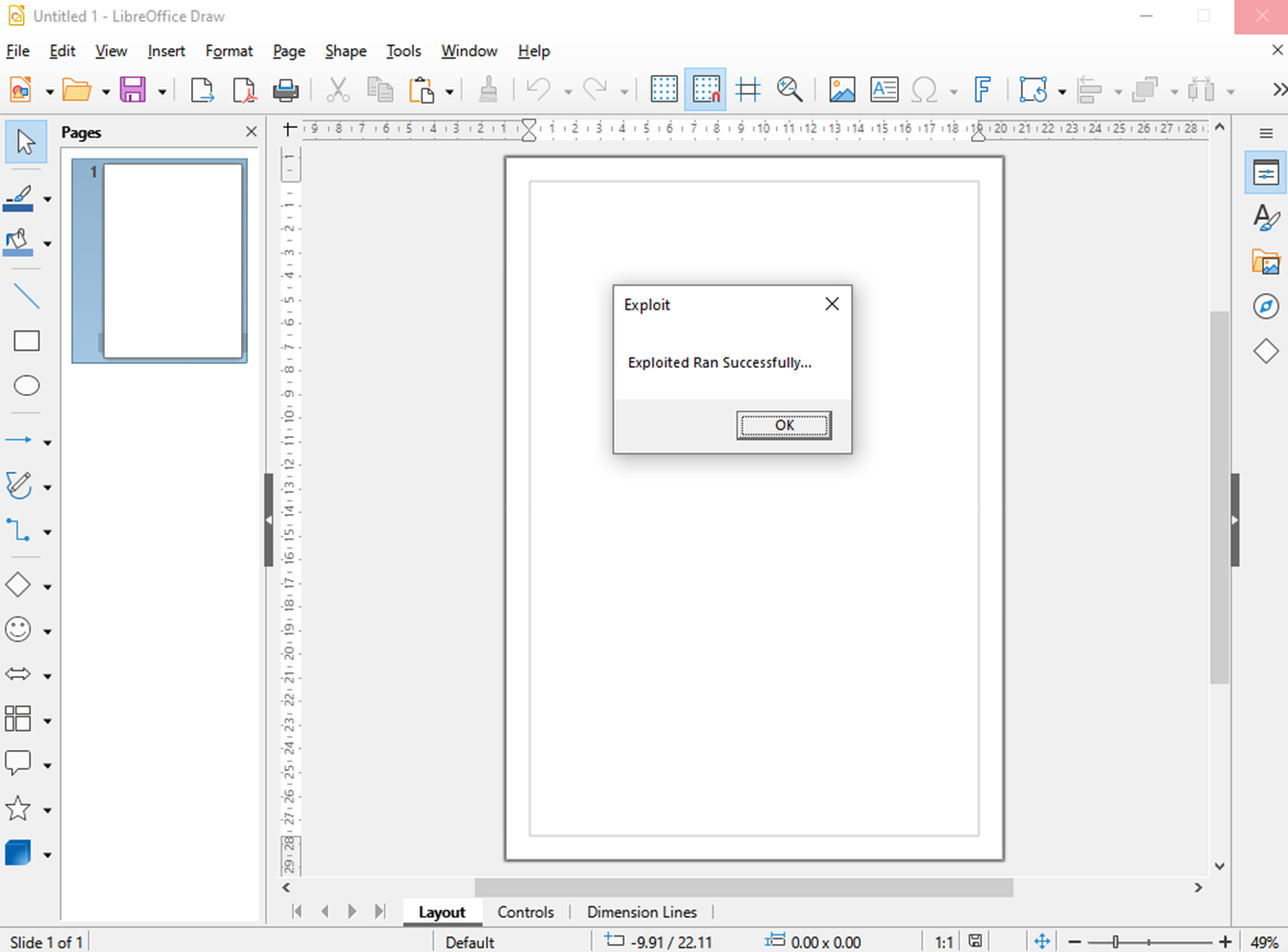Screen dimensions: 1288x952
Task: Click the Copy icon
Action: 380,90
